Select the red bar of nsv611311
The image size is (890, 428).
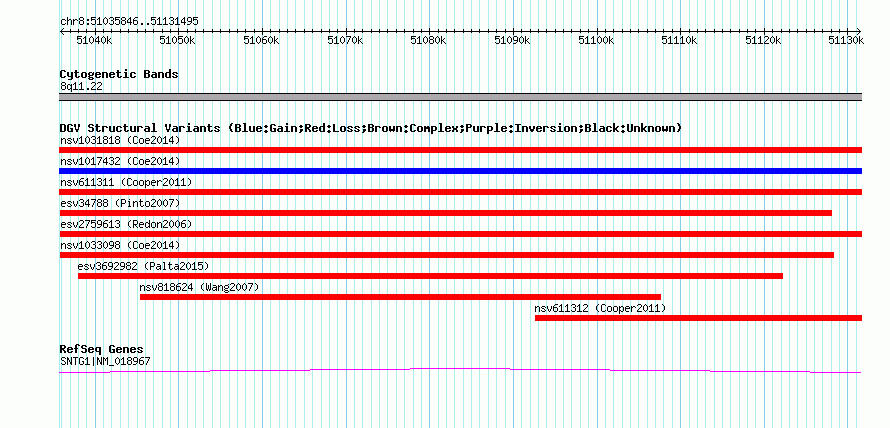[460, 192]
